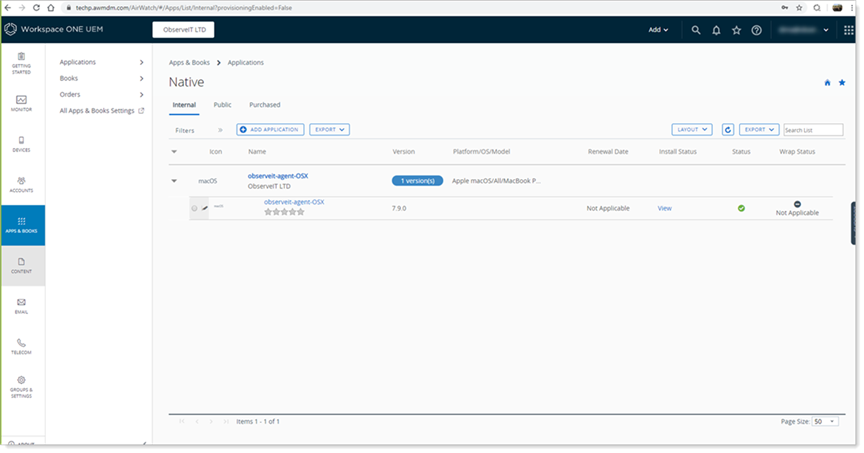Collapse the macOS observeit-agent-OSX row
Screen dimensions: 864x453
point(174,181)
